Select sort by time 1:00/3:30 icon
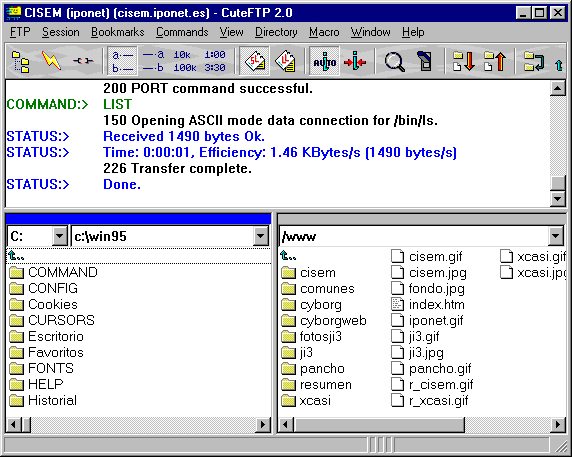The image size is (572, 457). coord(215,61)
